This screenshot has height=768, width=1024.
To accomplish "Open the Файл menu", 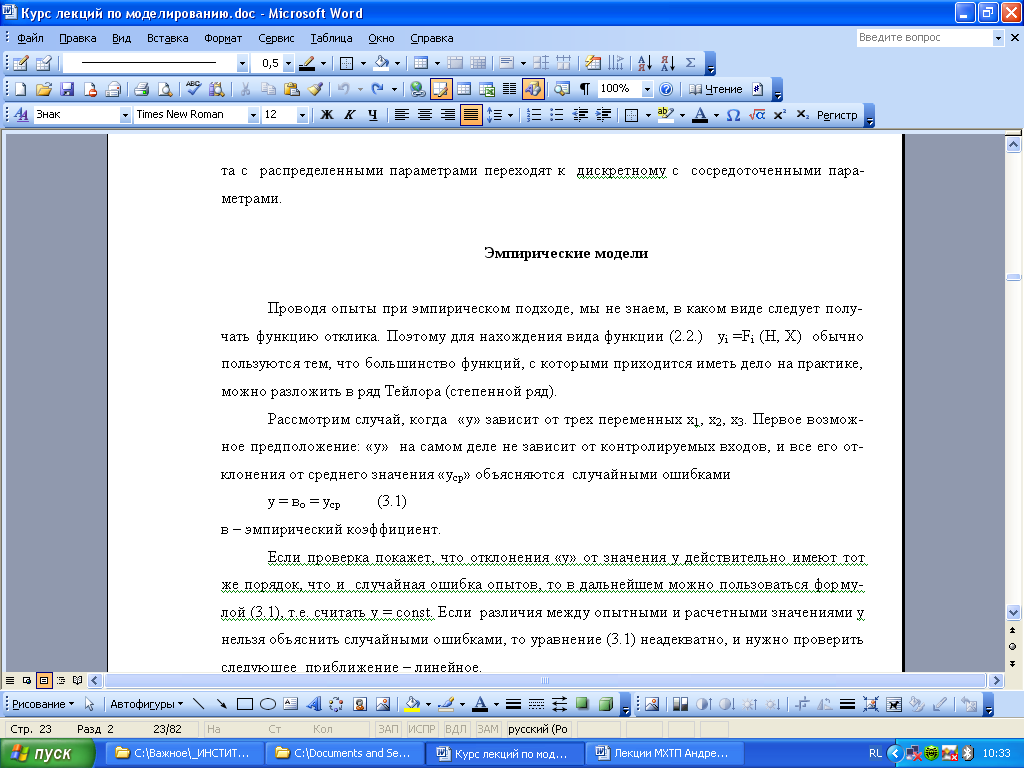I will click(x=30, y=38).
